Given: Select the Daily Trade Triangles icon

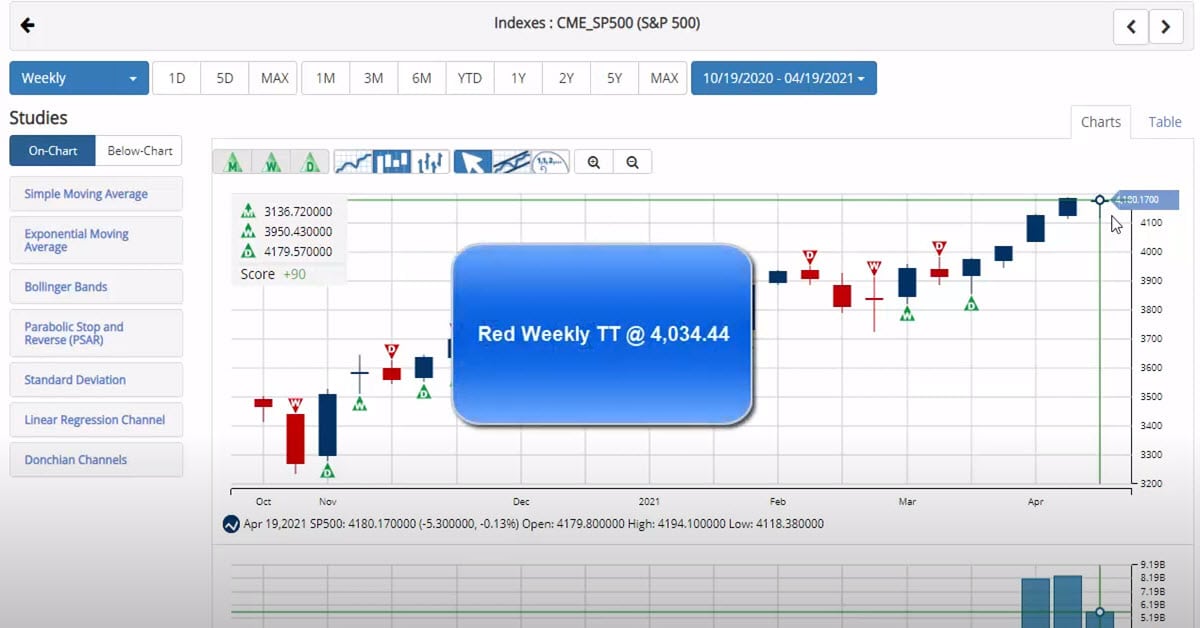Looking at the screenshot, I should point(311,161).
